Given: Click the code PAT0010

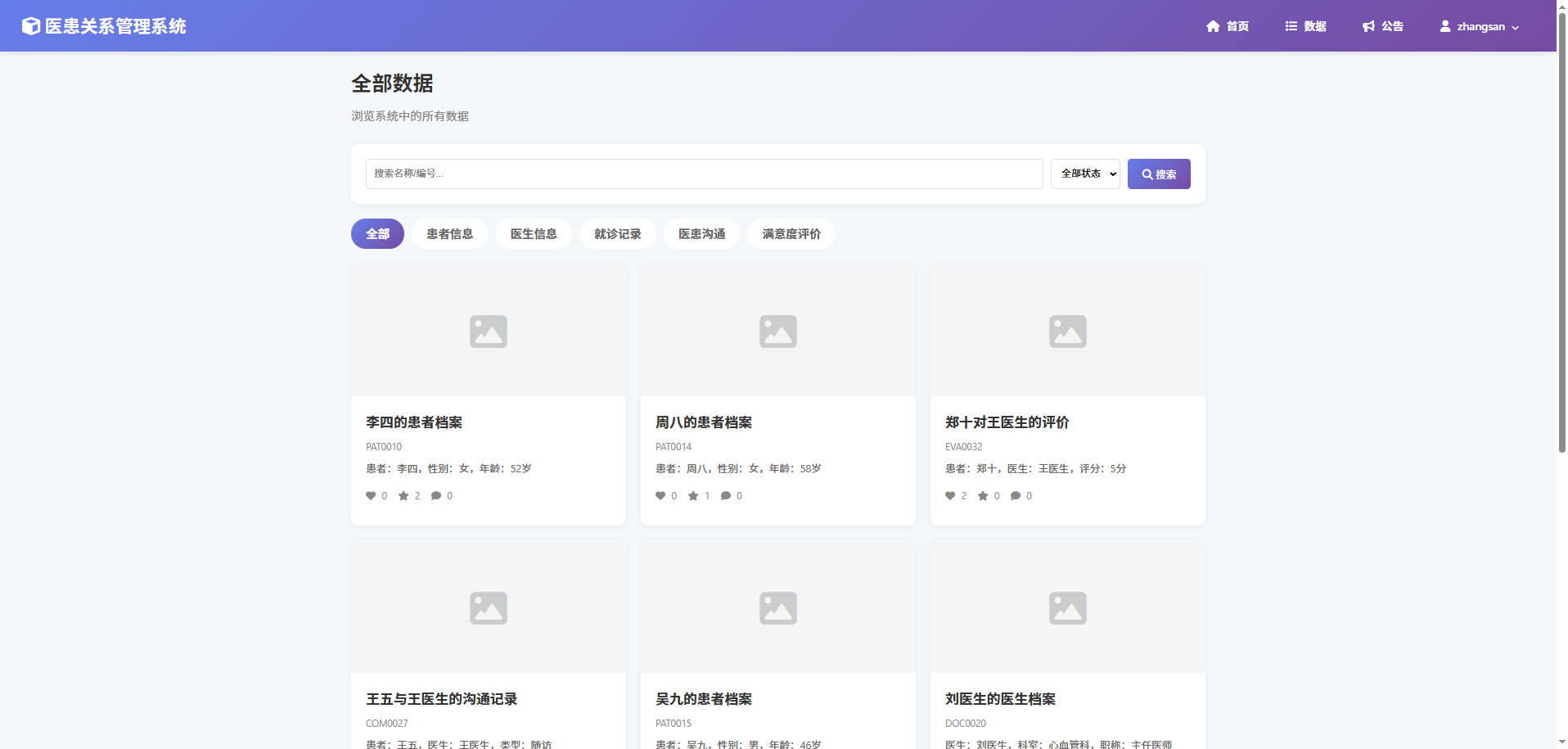Looking at the screenshot, I should [384, 447].
